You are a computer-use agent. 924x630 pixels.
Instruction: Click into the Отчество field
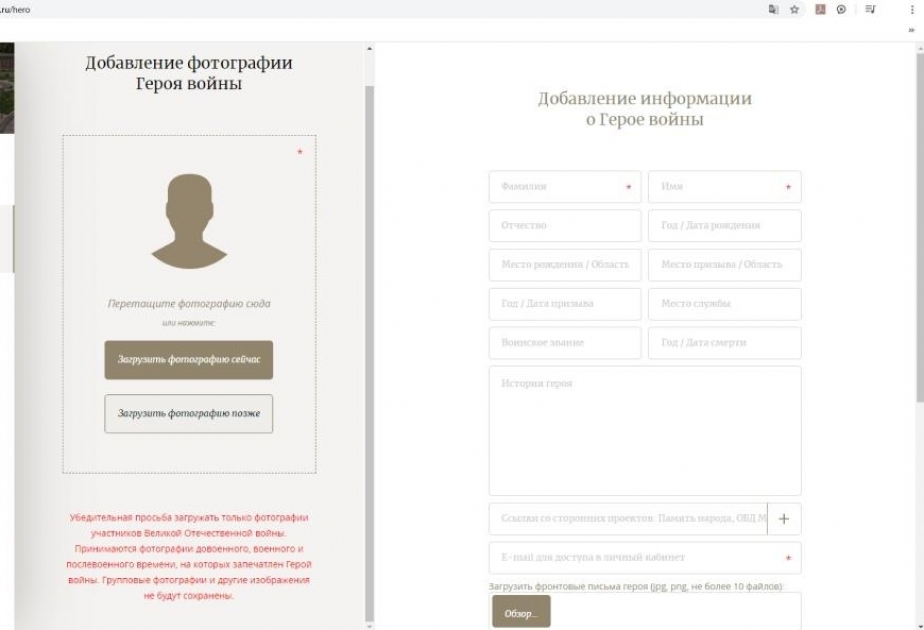tap(565, 226)
